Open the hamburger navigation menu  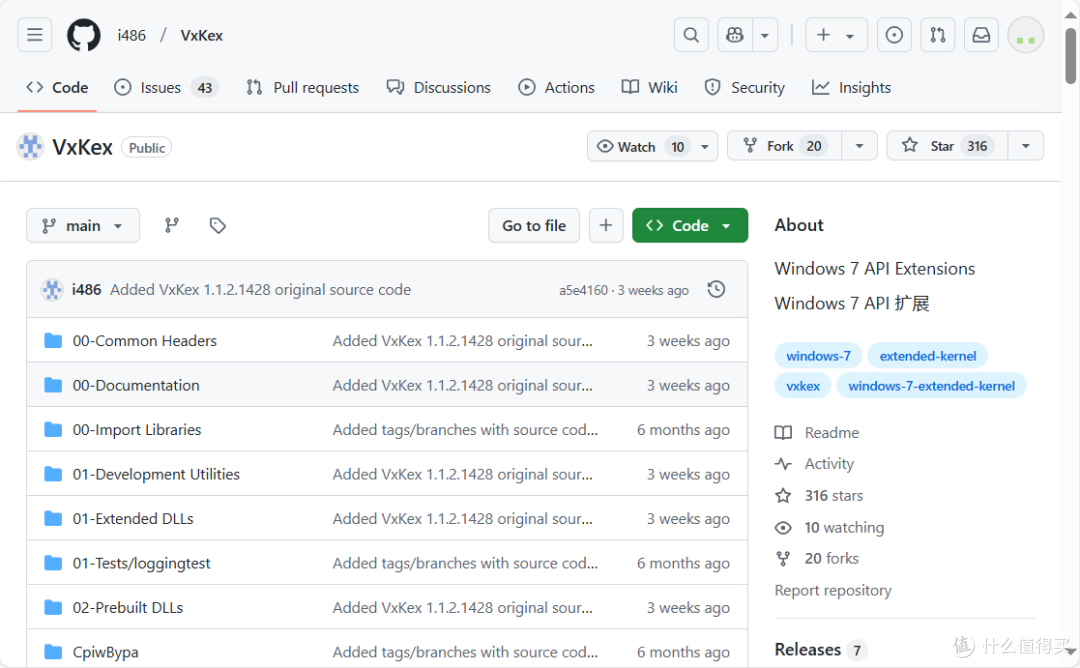35,35
